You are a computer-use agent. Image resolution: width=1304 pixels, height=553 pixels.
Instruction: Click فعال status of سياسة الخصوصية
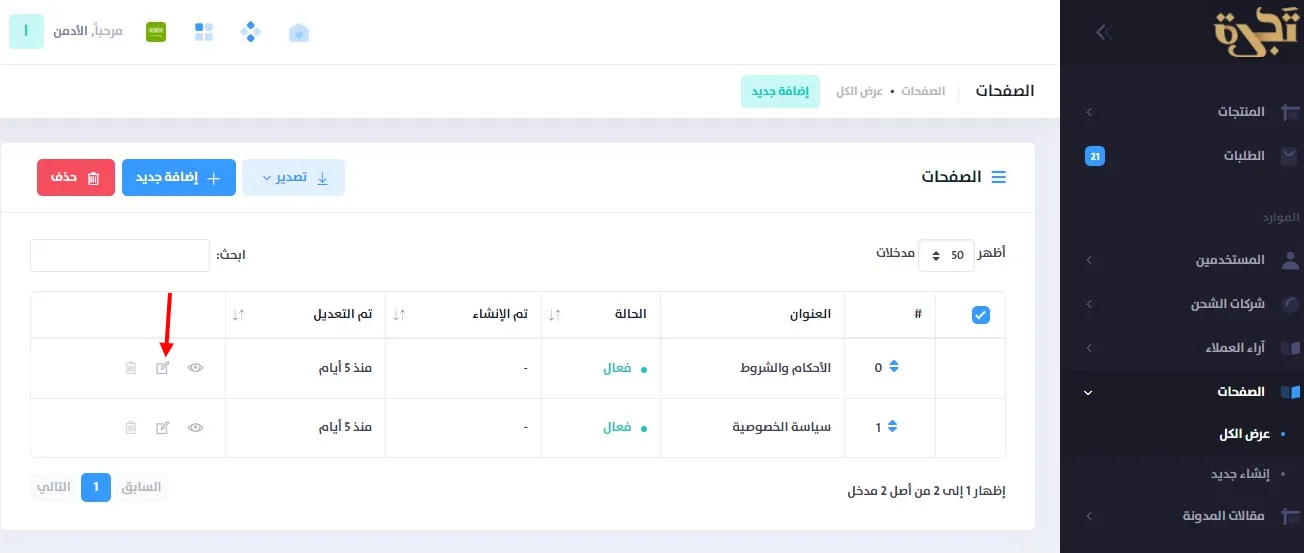pos(617,428)
